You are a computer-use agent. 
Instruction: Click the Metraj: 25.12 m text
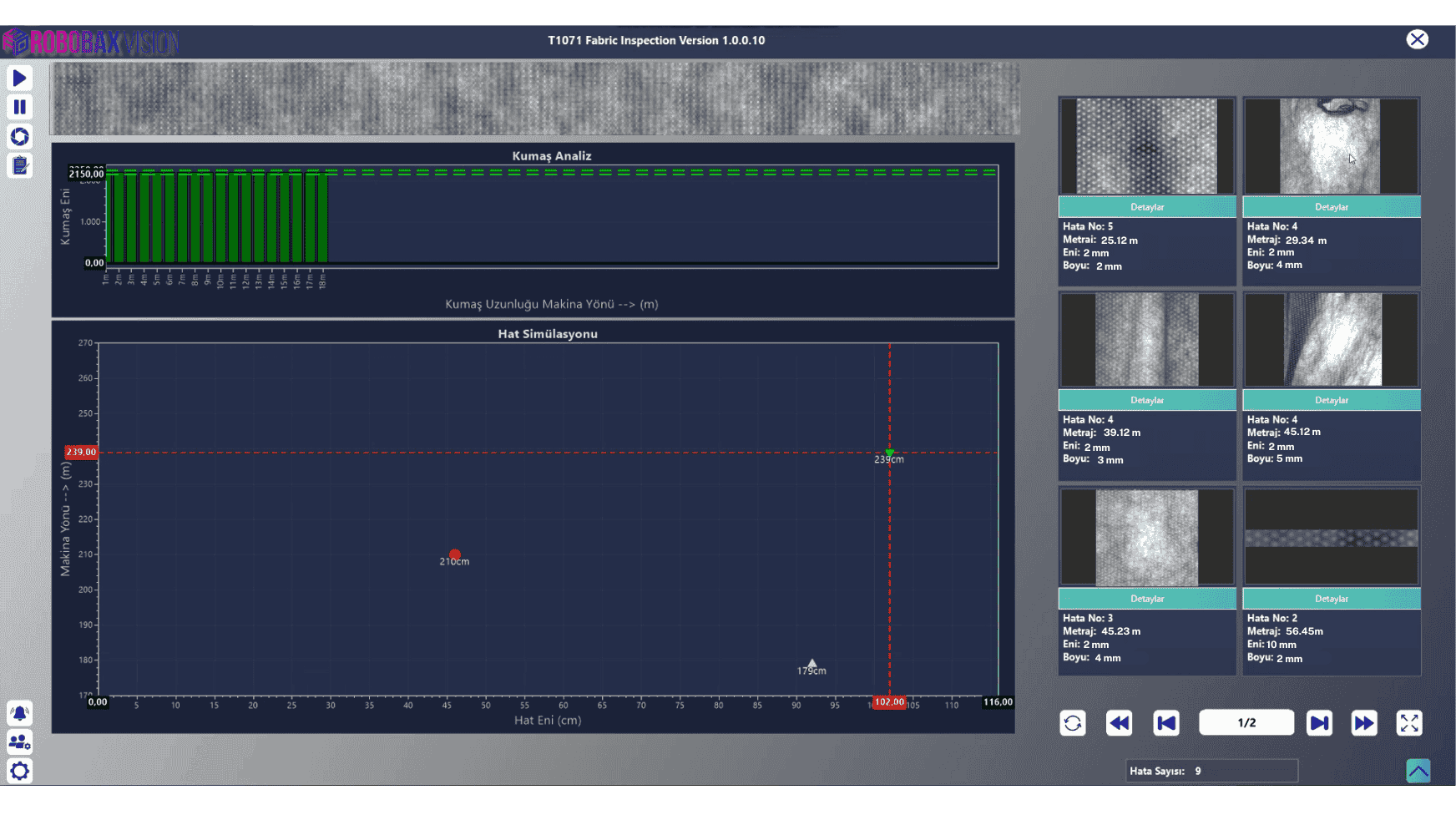(x=1100, y=240)
